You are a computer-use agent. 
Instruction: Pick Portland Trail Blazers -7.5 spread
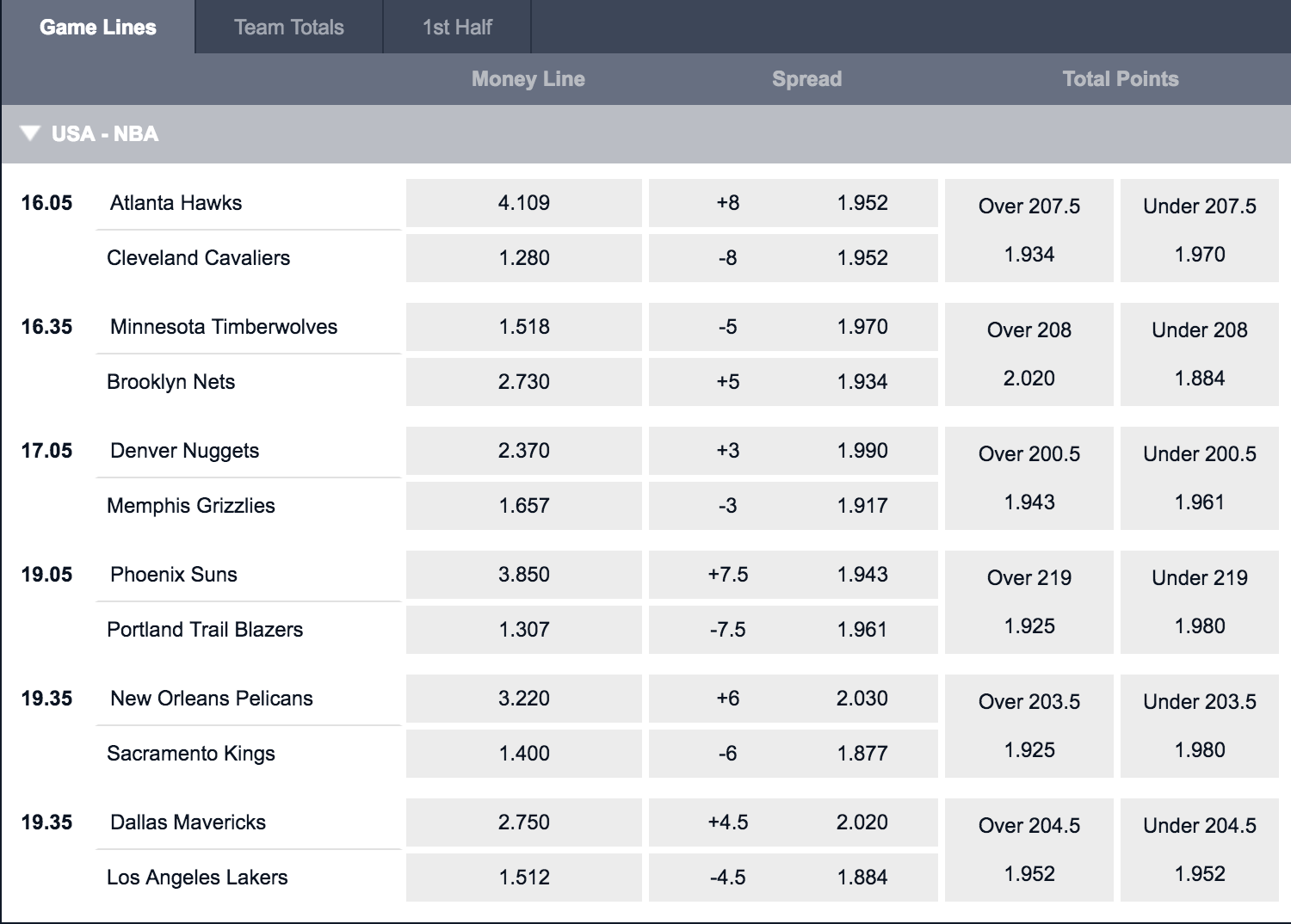click(794, 630)
